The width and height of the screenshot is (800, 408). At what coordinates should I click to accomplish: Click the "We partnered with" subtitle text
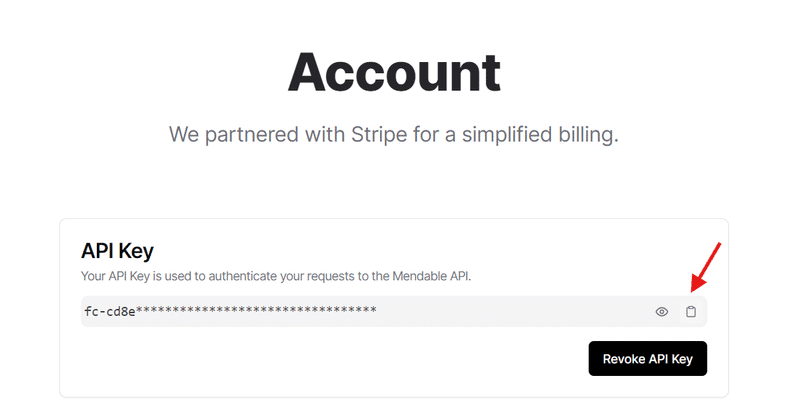coord(248,134)
